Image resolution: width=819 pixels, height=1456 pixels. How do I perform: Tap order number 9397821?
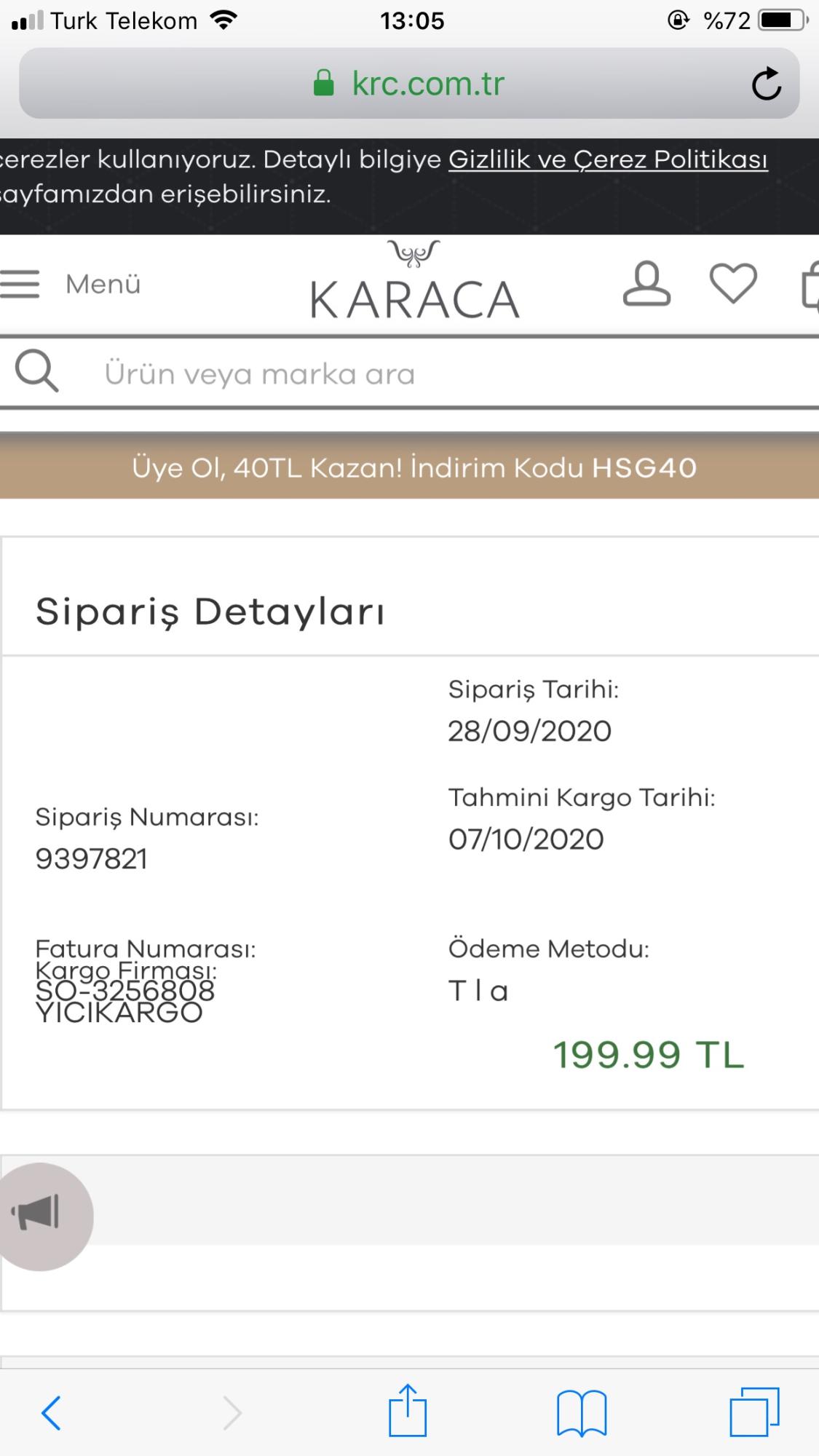coord(92,859)
